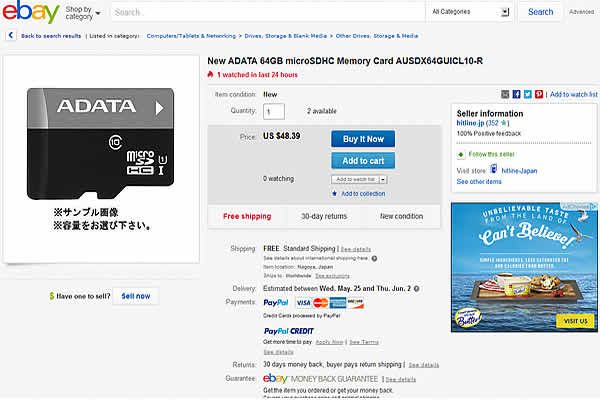Open seller feedback score 352
Viewport: 600px width, 400px height.
[494, 123]
